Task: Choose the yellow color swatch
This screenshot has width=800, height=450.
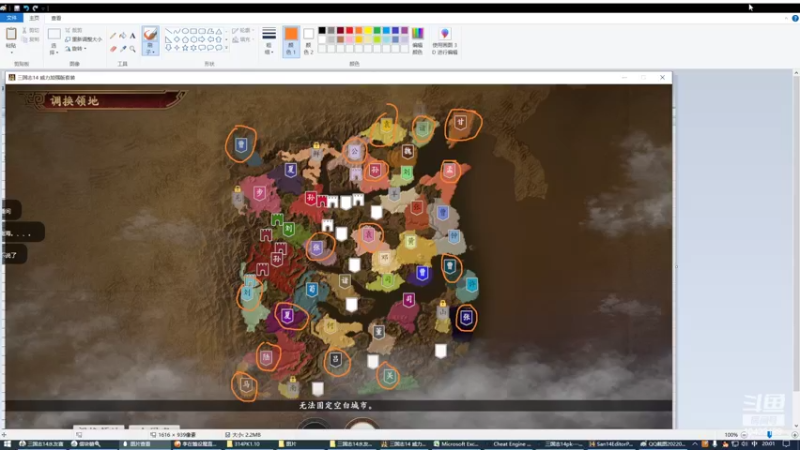Action: (x=368, y=31)
